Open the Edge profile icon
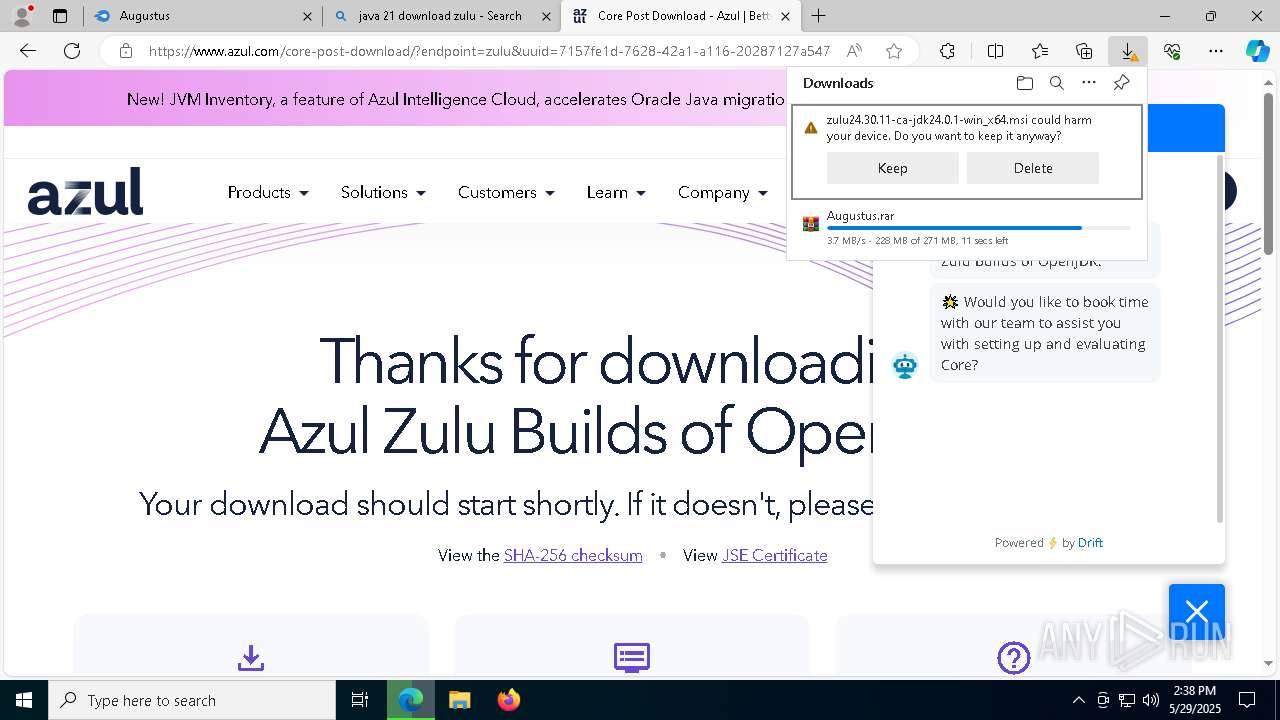This screenshot has width=1280, height=720. coord(22,15)
